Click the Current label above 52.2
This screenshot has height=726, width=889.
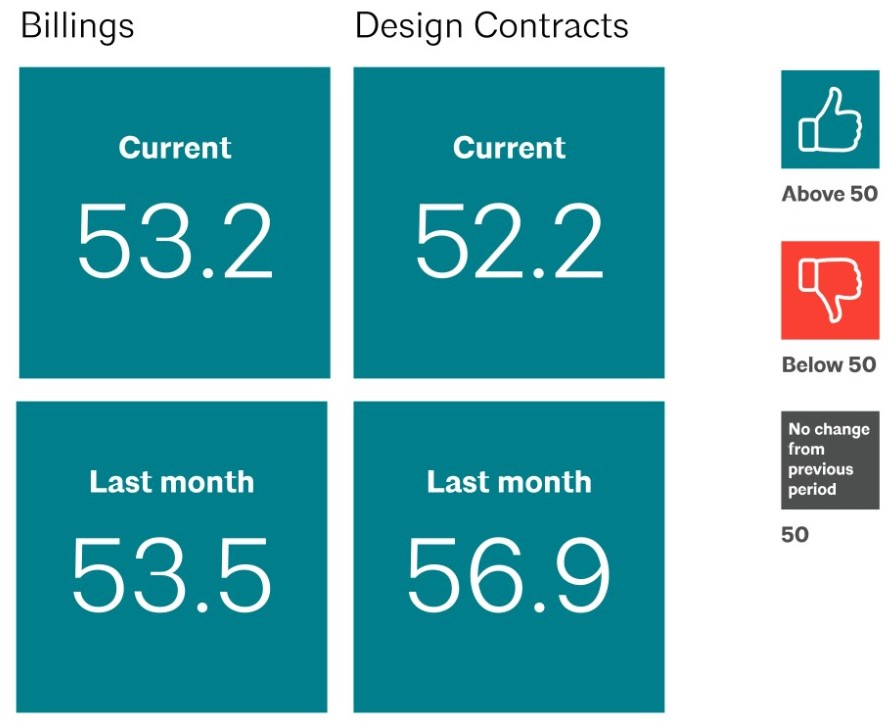(509, 148)
